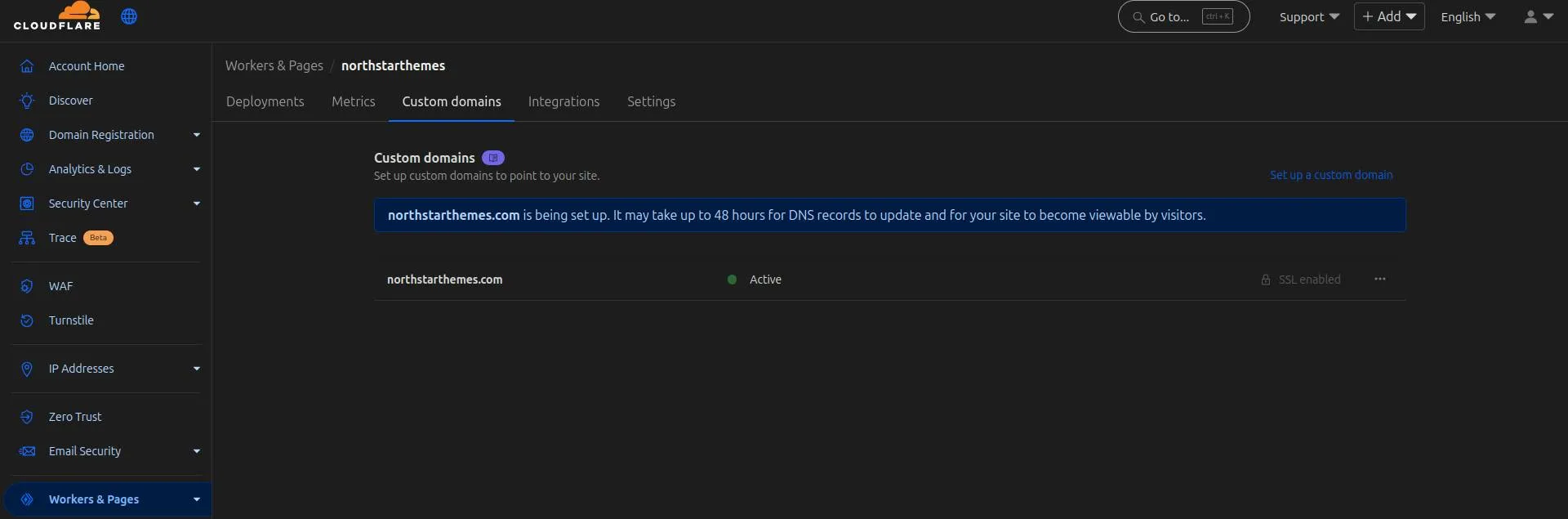
Task: Click the Active status text
Action: pos(765,280)
